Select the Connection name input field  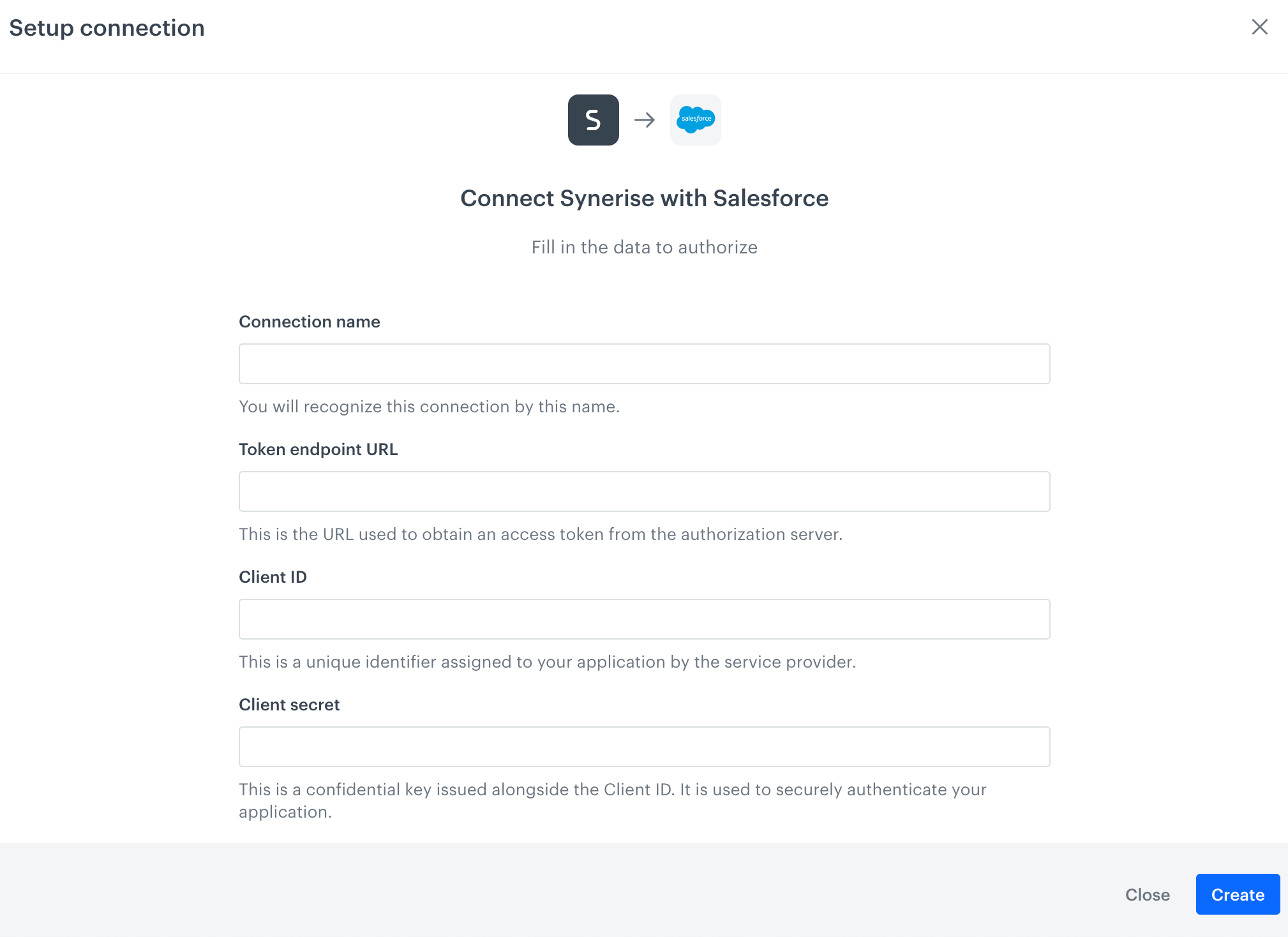644,363
